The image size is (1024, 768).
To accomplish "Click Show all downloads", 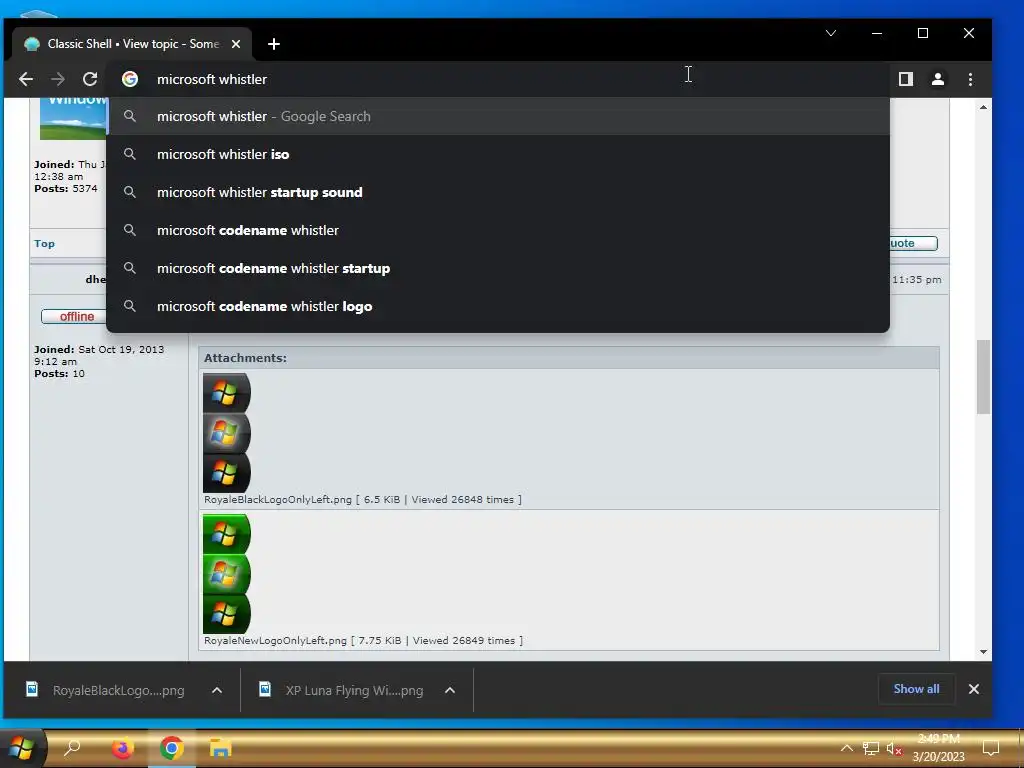I will 916,689.
